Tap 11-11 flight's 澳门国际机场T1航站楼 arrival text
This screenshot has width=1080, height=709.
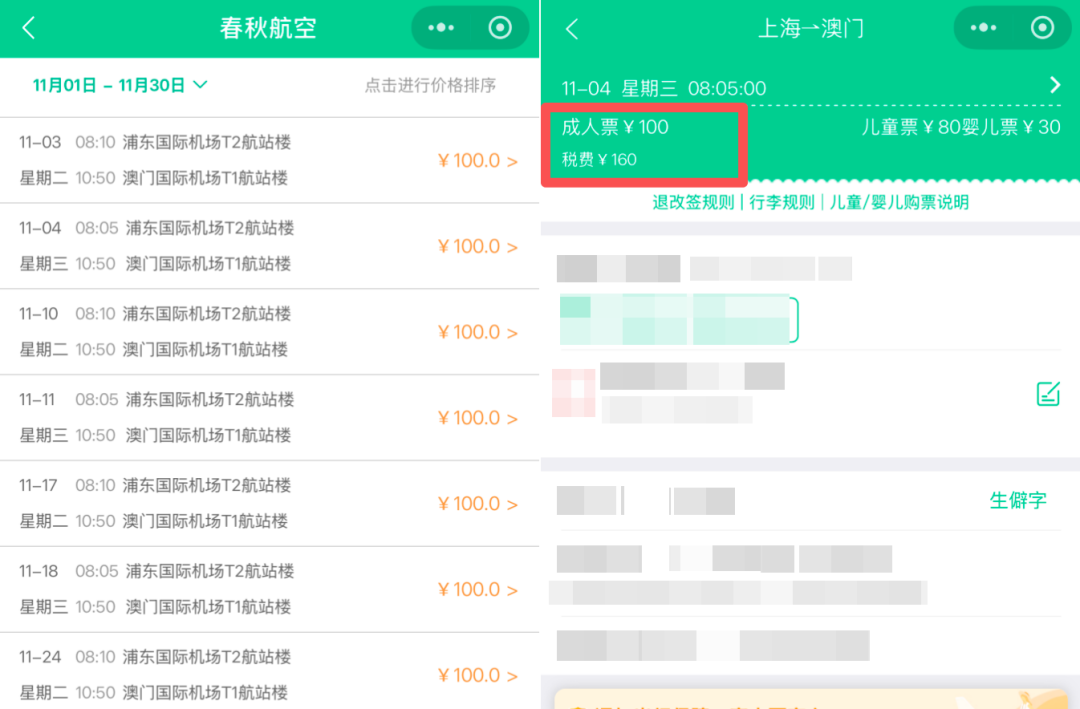pos(208,435)
